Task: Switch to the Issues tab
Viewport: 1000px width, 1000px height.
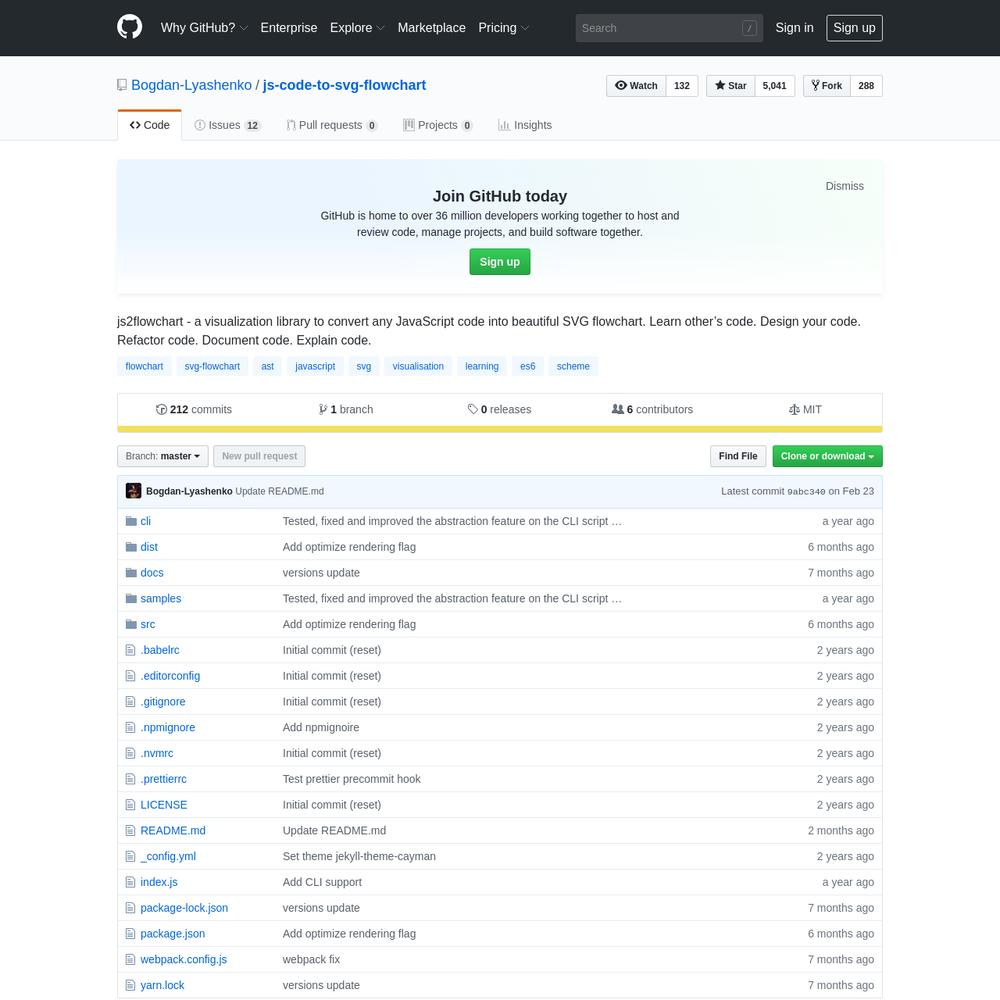Action: (227, 125)
